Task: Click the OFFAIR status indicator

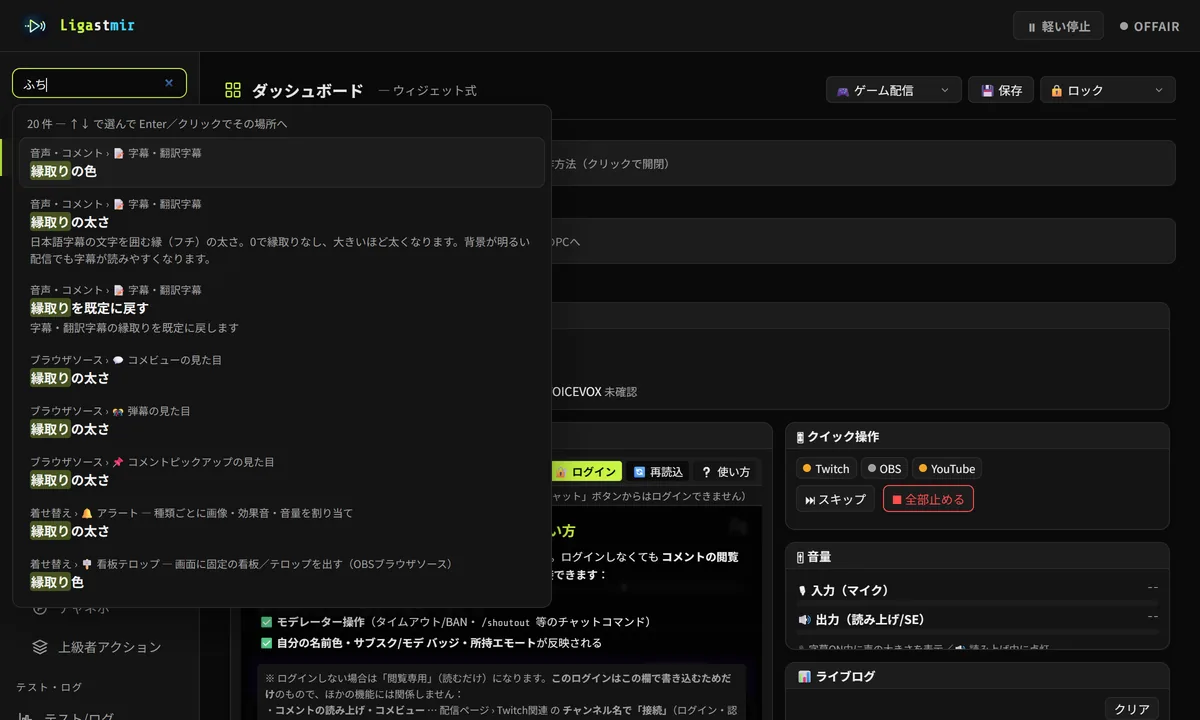Action: point(1150,27)
